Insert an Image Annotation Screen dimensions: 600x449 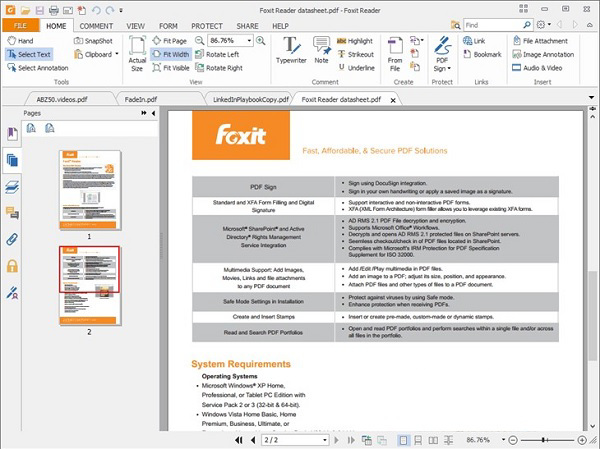click(543, 54)
